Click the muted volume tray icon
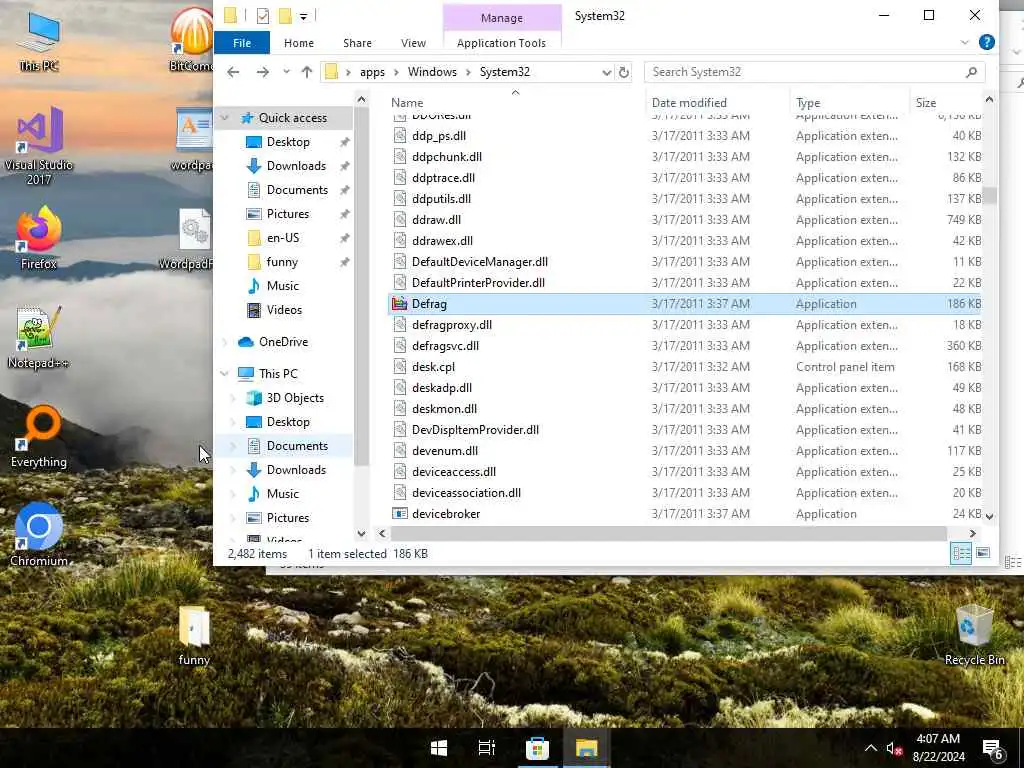This screenshot has width=1024, height=768. (x=894, y=748)
